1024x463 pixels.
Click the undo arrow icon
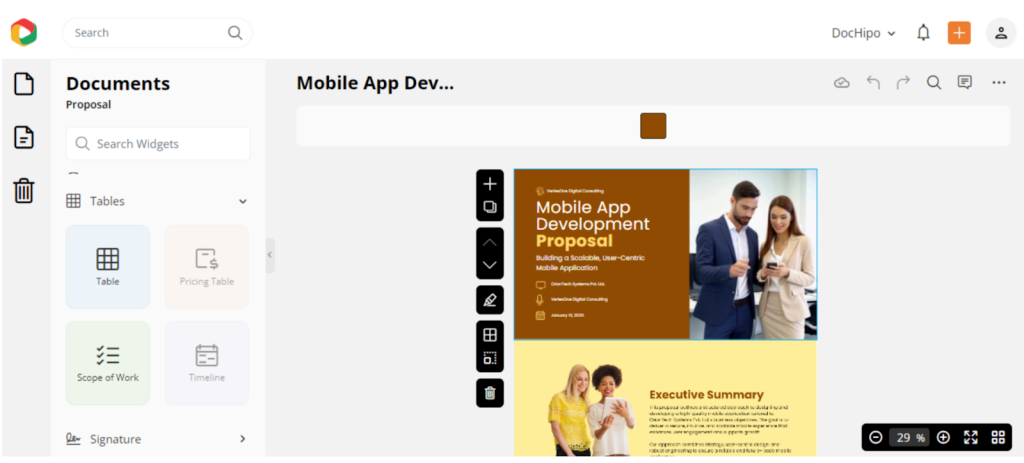873,83
